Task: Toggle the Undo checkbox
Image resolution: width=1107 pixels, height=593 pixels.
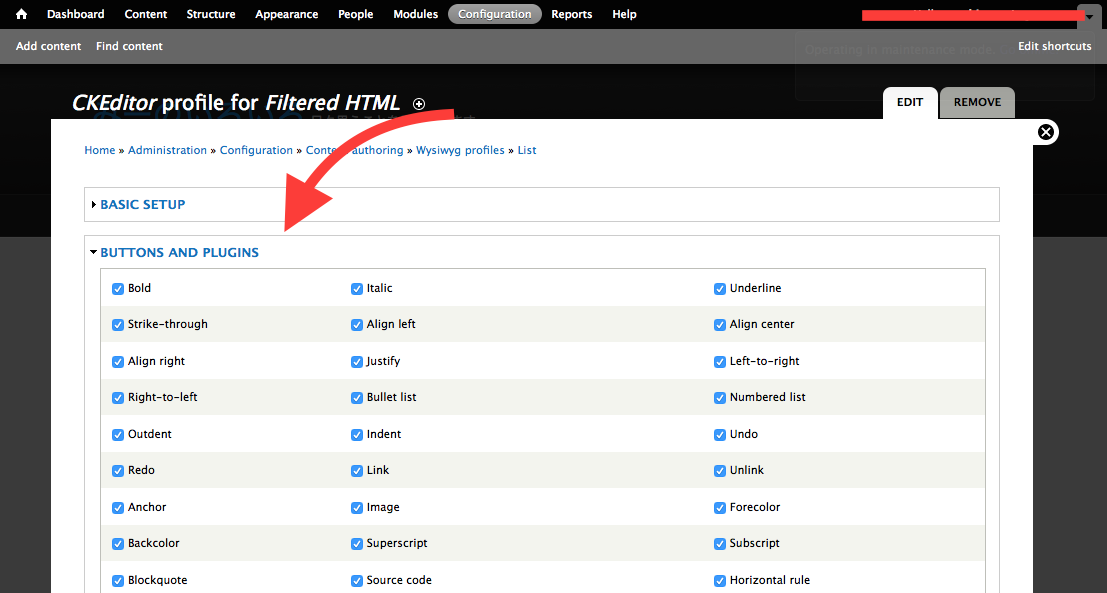Action: coord(719,434)
